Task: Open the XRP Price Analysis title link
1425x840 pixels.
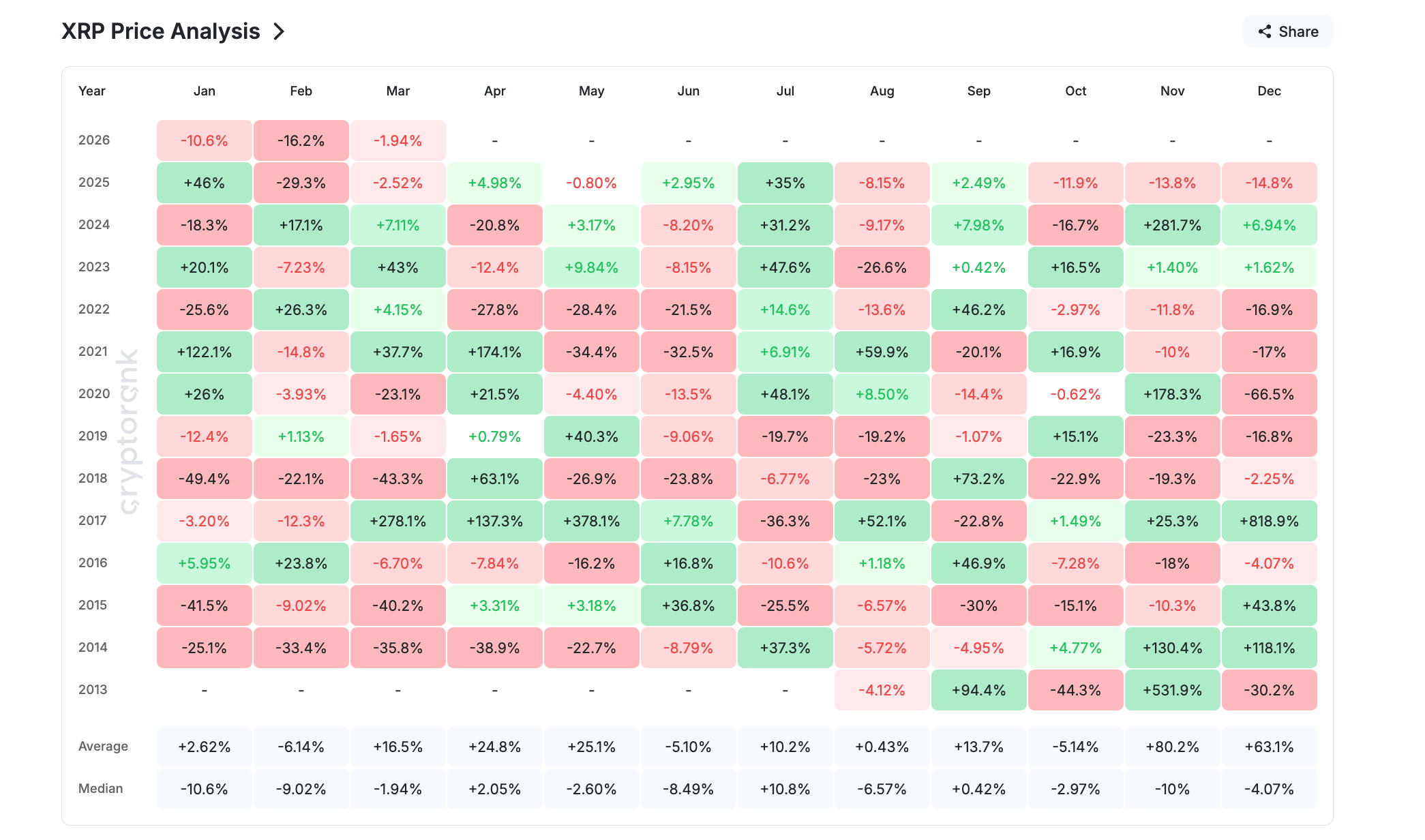Action: (x=161, y=31)
